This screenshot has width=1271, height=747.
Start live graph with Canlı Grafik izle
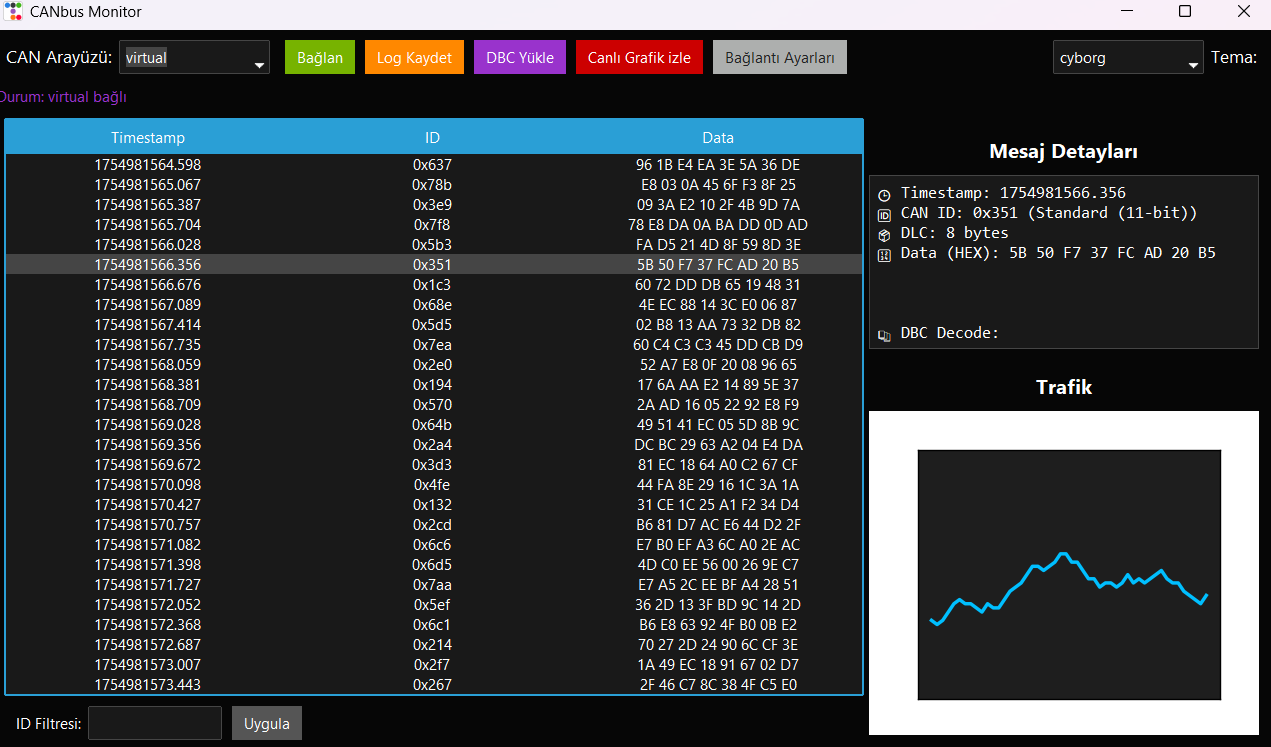639,57
